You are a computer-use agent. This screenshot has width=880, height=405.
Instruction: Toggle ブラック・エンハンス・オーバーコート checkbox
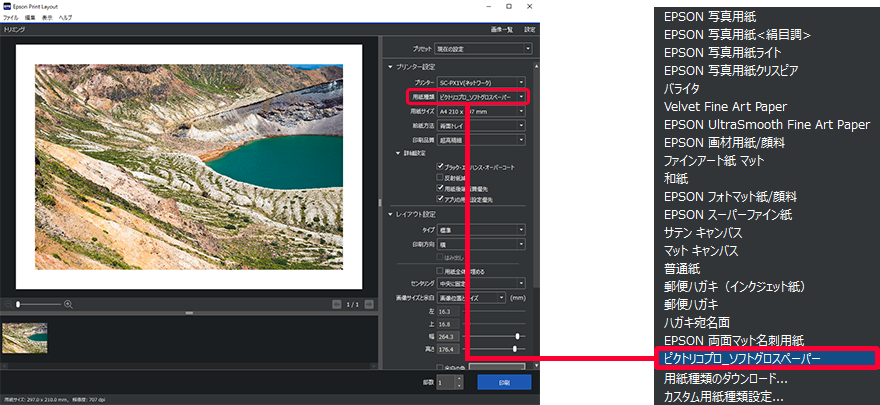440,165
